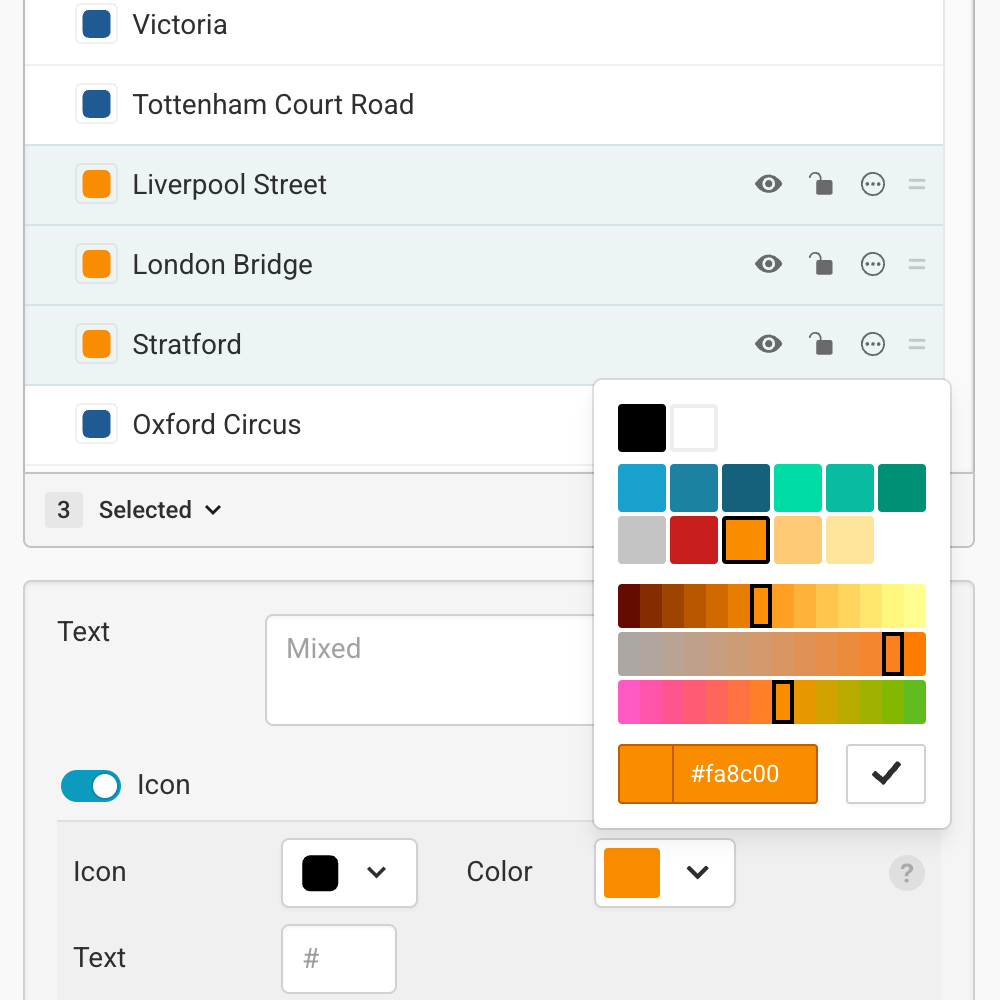Toggle visibility of the Stratford layer

pyautogui.click(x=769, y=344)
